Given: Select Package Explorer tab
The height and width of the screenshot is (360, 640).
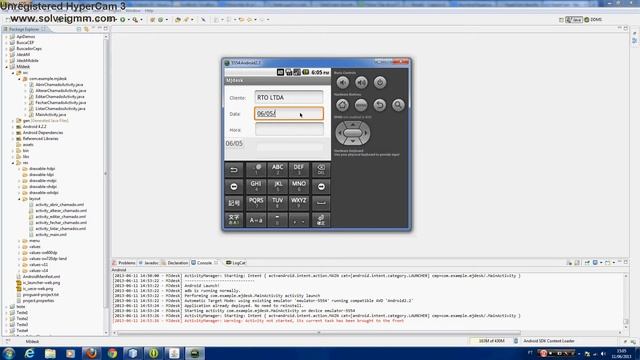Looking at the screenshot, I should [24, 29].
